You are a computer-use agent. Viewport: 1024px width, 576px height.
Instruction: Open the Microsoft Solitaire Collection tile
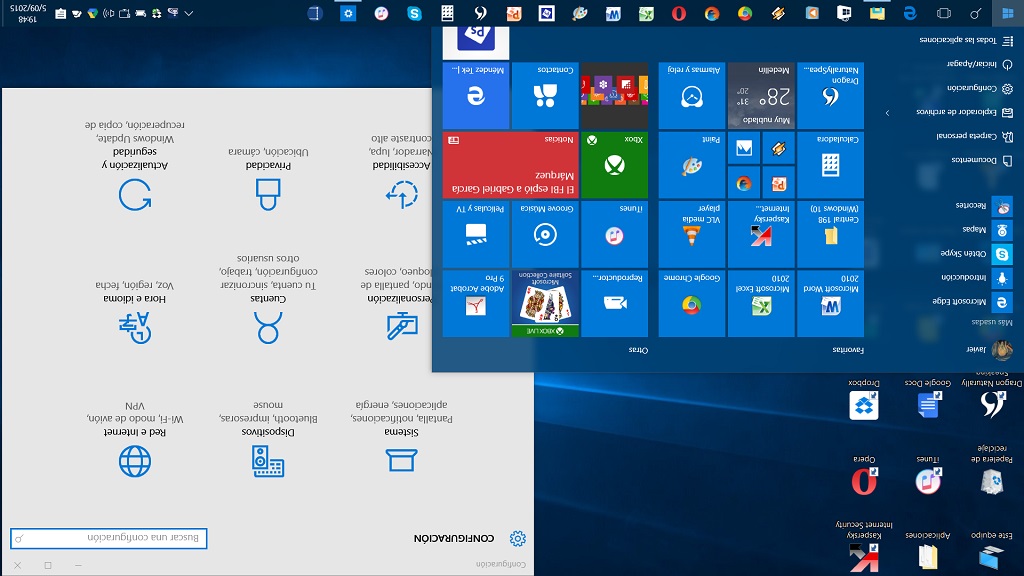tap(545, 303)
